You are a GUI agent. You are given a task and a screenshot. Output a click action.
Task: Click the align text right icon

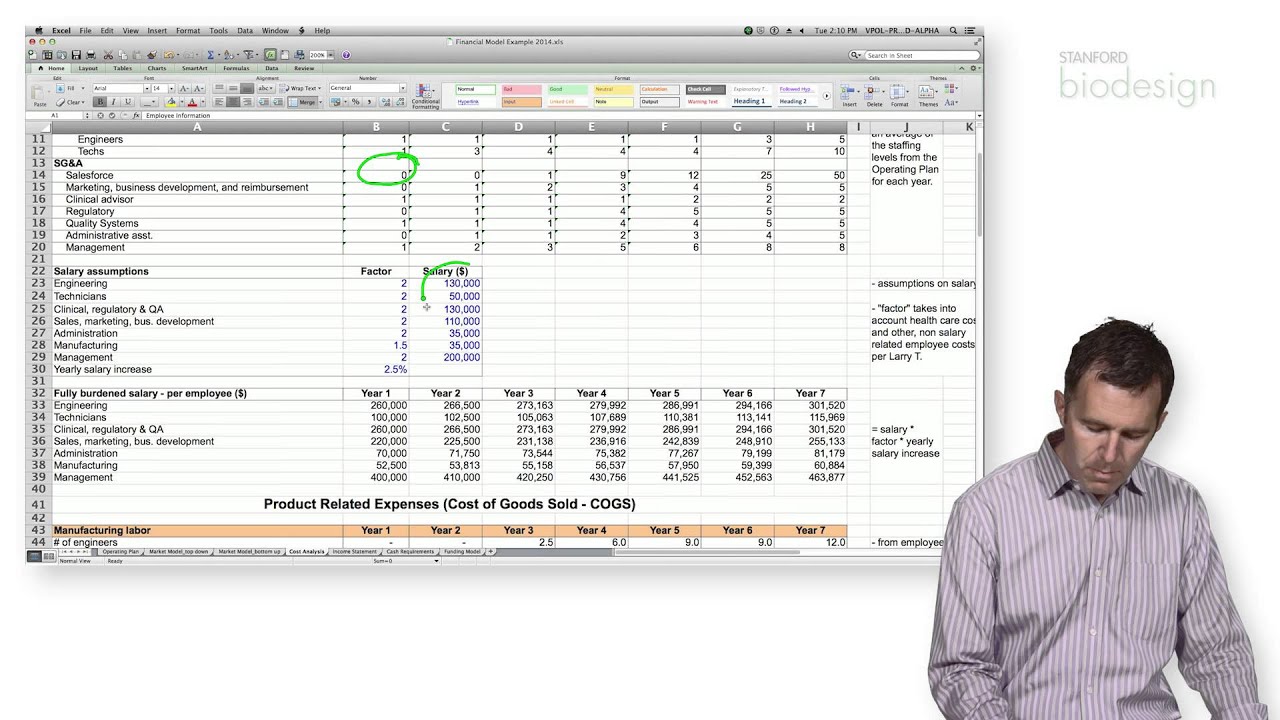click(247, 102)
